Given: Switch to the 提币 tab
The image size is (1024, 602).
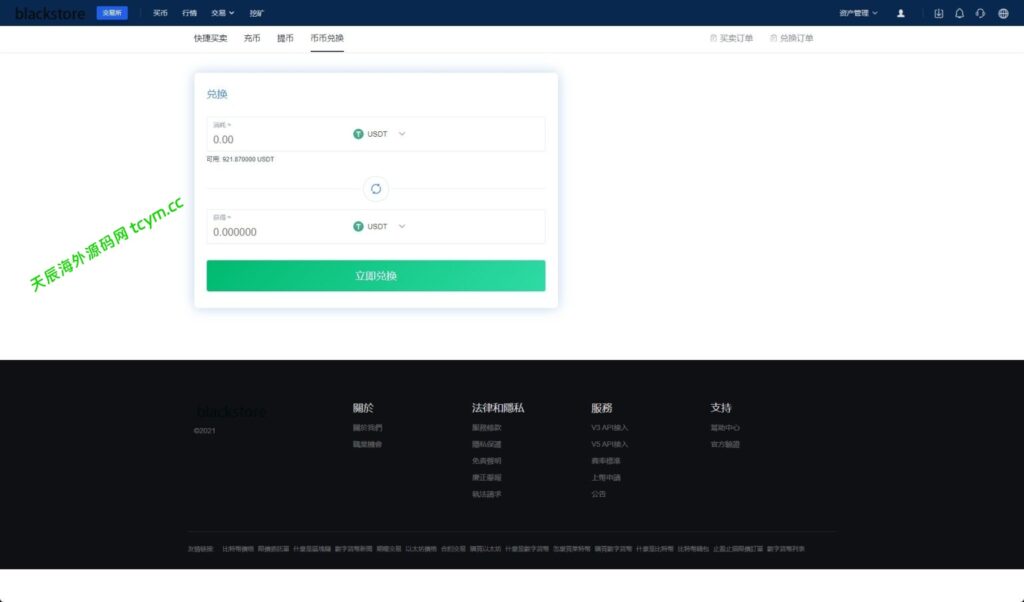Looking at the screenshot, I should 285,38.
